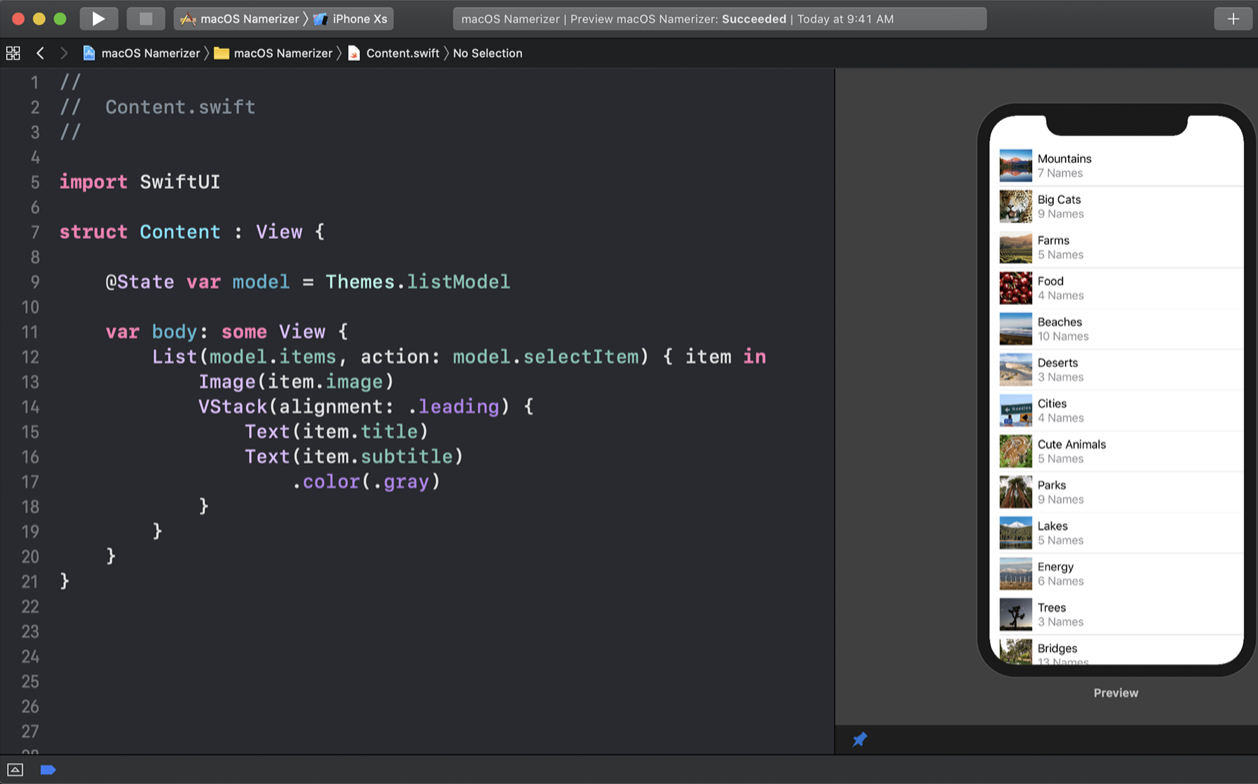
Task: Go back to the previous file
Action: pos(40,53)
